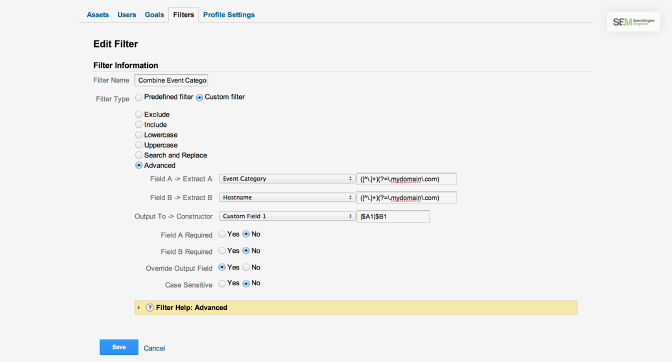Image resolution: width=672 pixels, height=362 pixels.
Task: Set Override Output Field to No
Action: (x=246, y=267)
